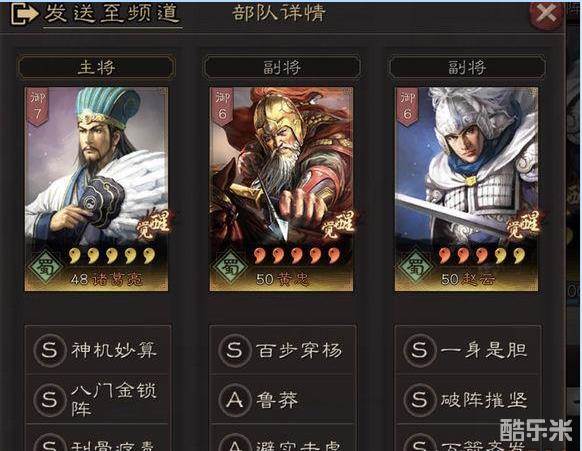Select the 百步穿杨 S skill

[x=283, y=350]
